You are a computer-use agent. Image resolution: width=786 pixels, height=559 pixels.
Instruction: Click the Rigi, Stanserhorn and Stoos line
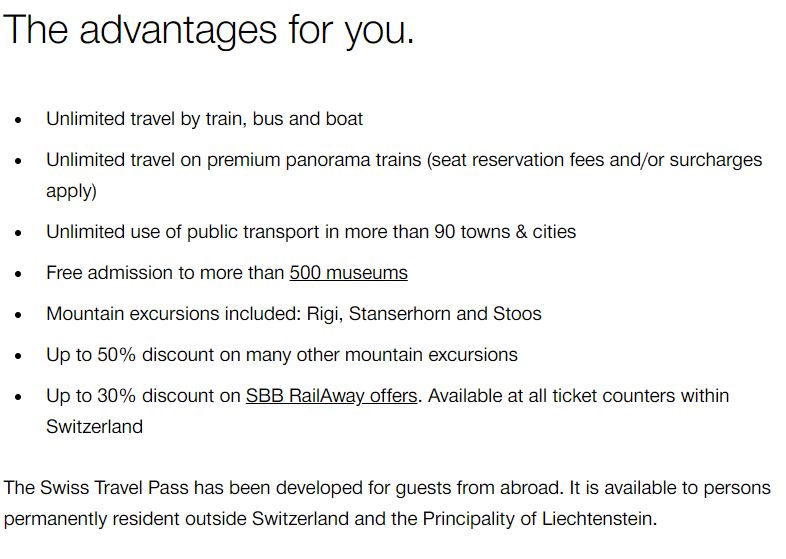(293, 314)
